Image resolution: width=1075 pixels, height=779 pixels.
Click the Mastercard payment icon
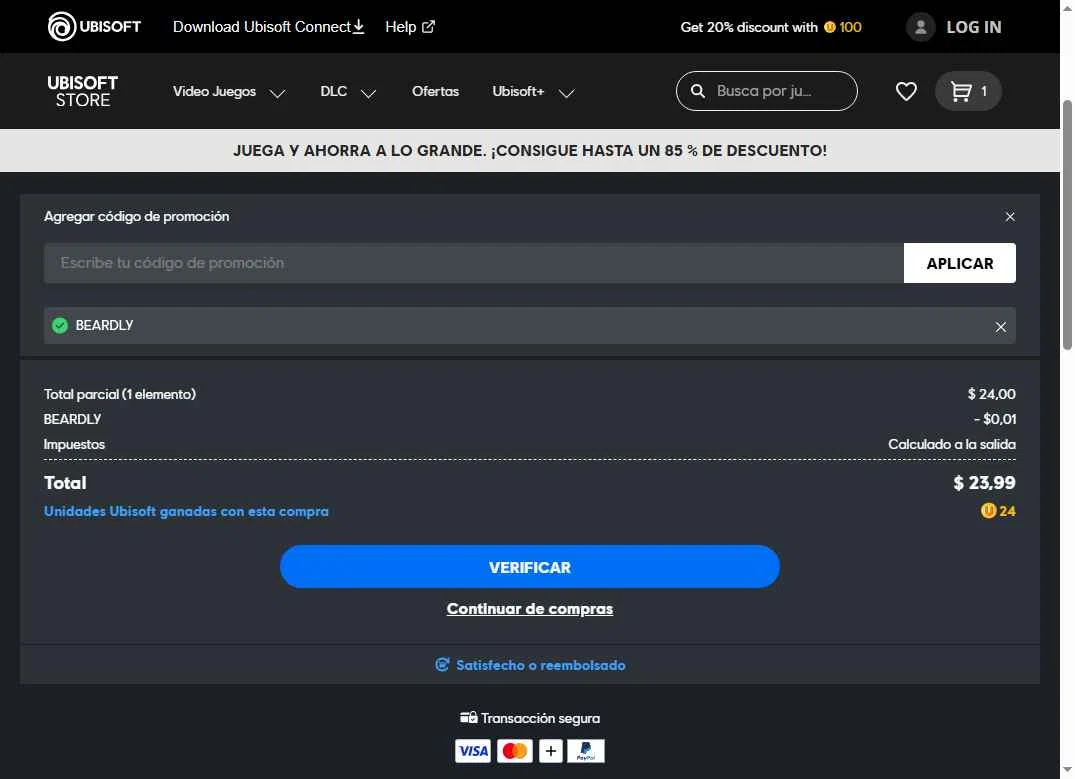(x=514, y=751)
